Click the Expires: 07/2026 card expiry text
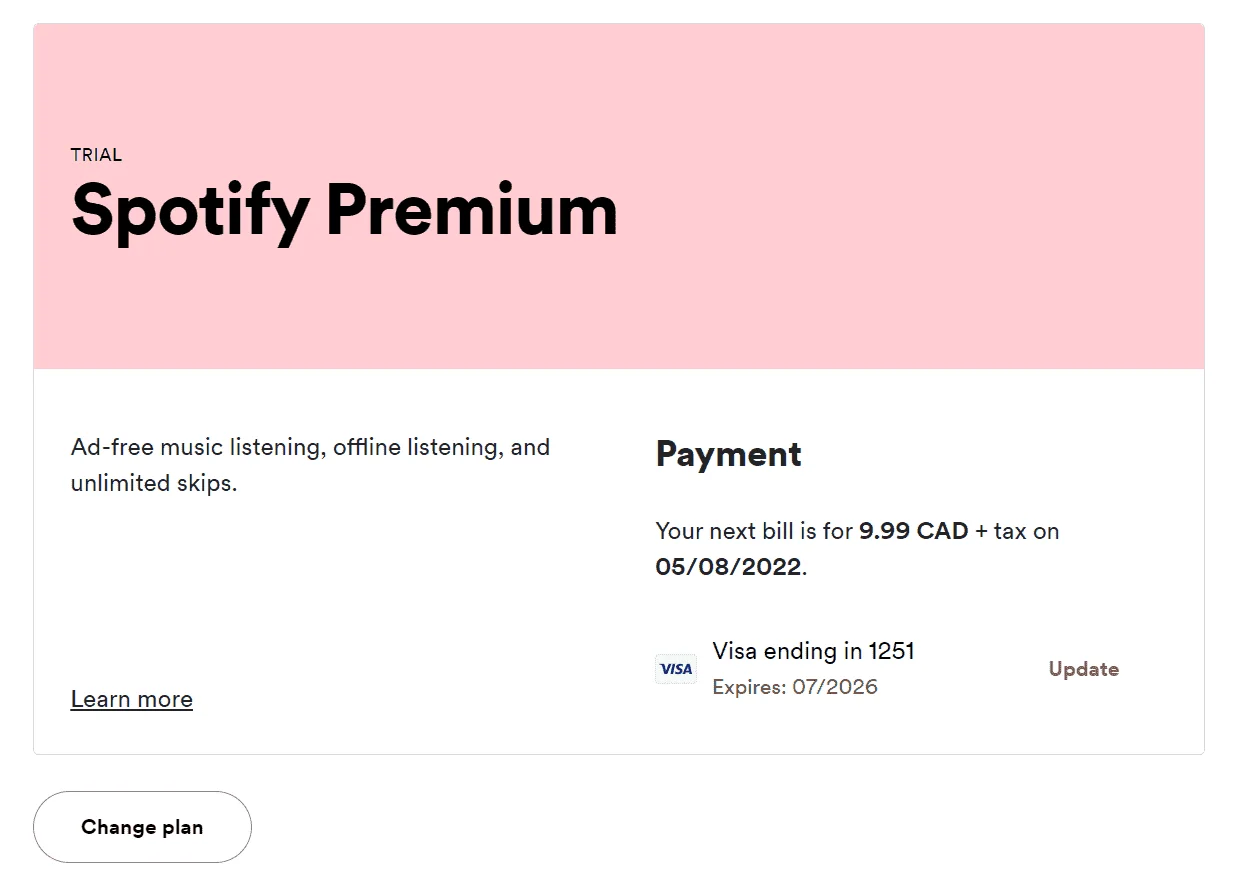 pos(795,687)
